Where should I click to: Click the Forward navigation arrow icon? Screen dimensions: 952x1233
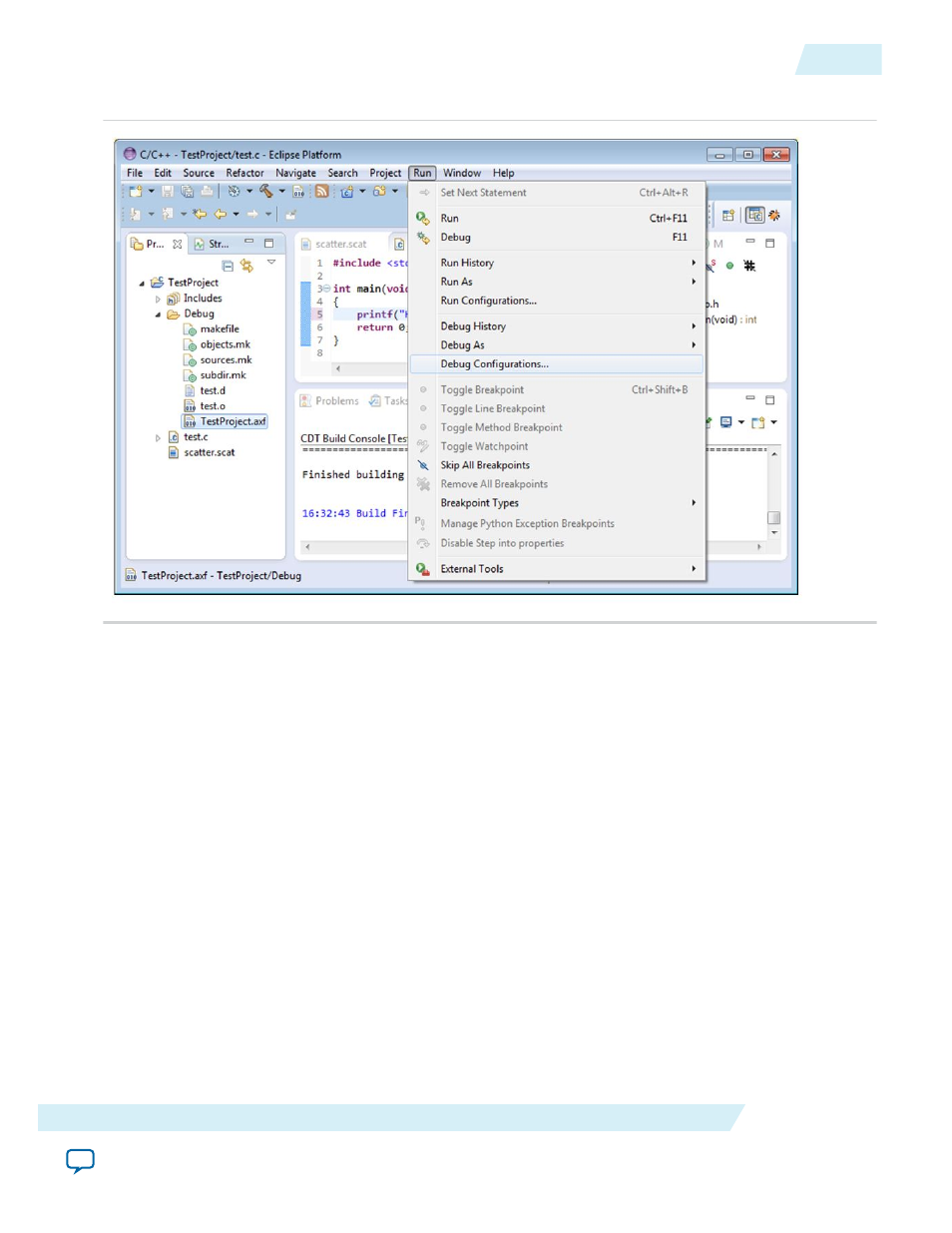coord(252,214)
